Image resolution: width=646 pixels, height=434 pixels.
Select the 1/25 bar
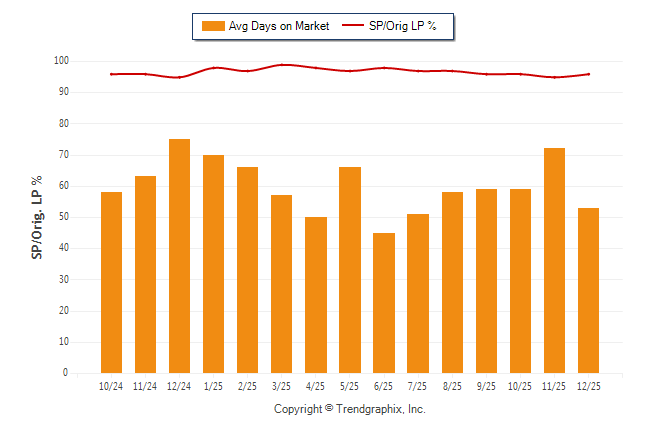(213, 264)
